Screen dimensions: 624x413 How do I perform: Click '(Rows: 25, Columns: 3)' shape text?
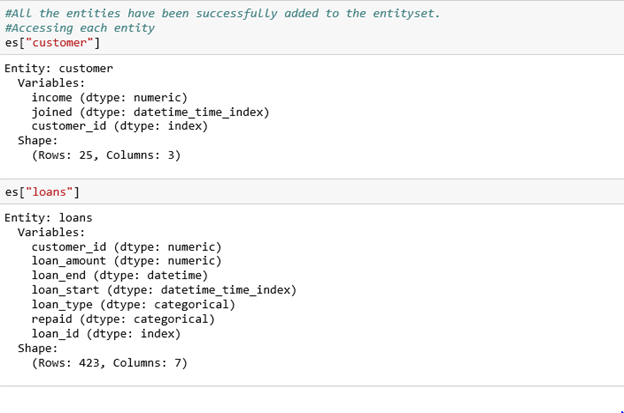(106, 155)
